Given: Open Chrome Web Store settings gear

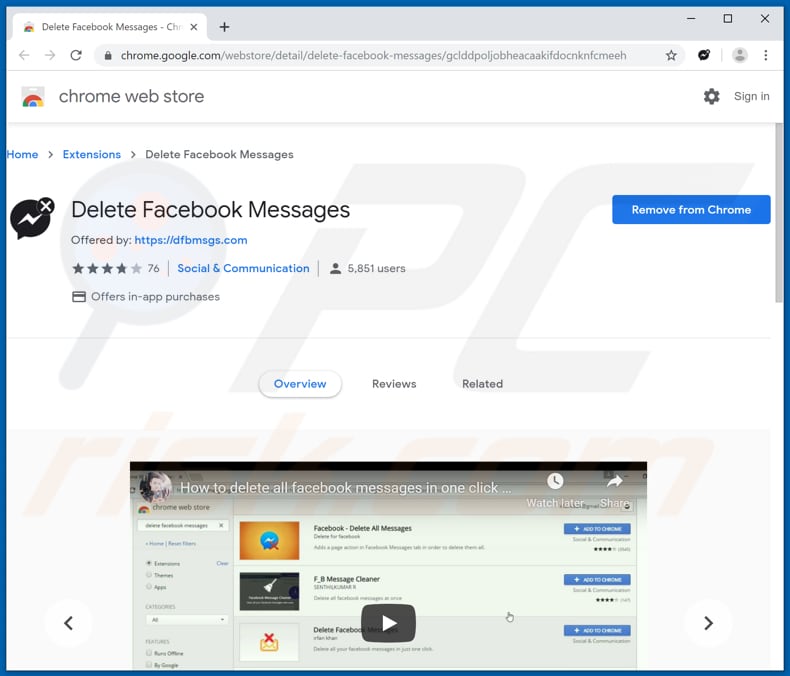Looking at the screenshot, I should point(711,96).
